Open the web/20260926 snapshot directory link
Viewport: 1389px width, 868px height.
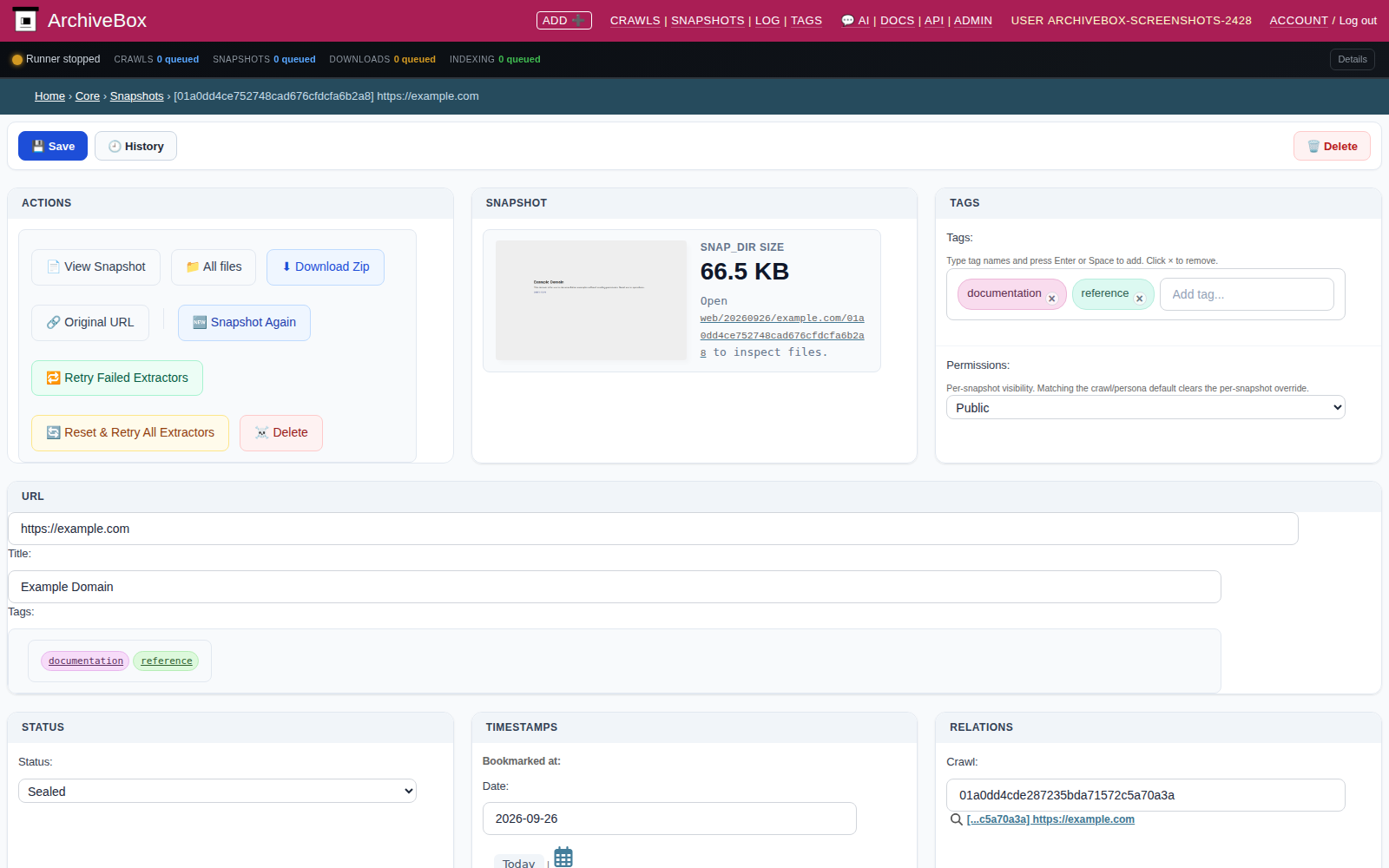(782, 335)
